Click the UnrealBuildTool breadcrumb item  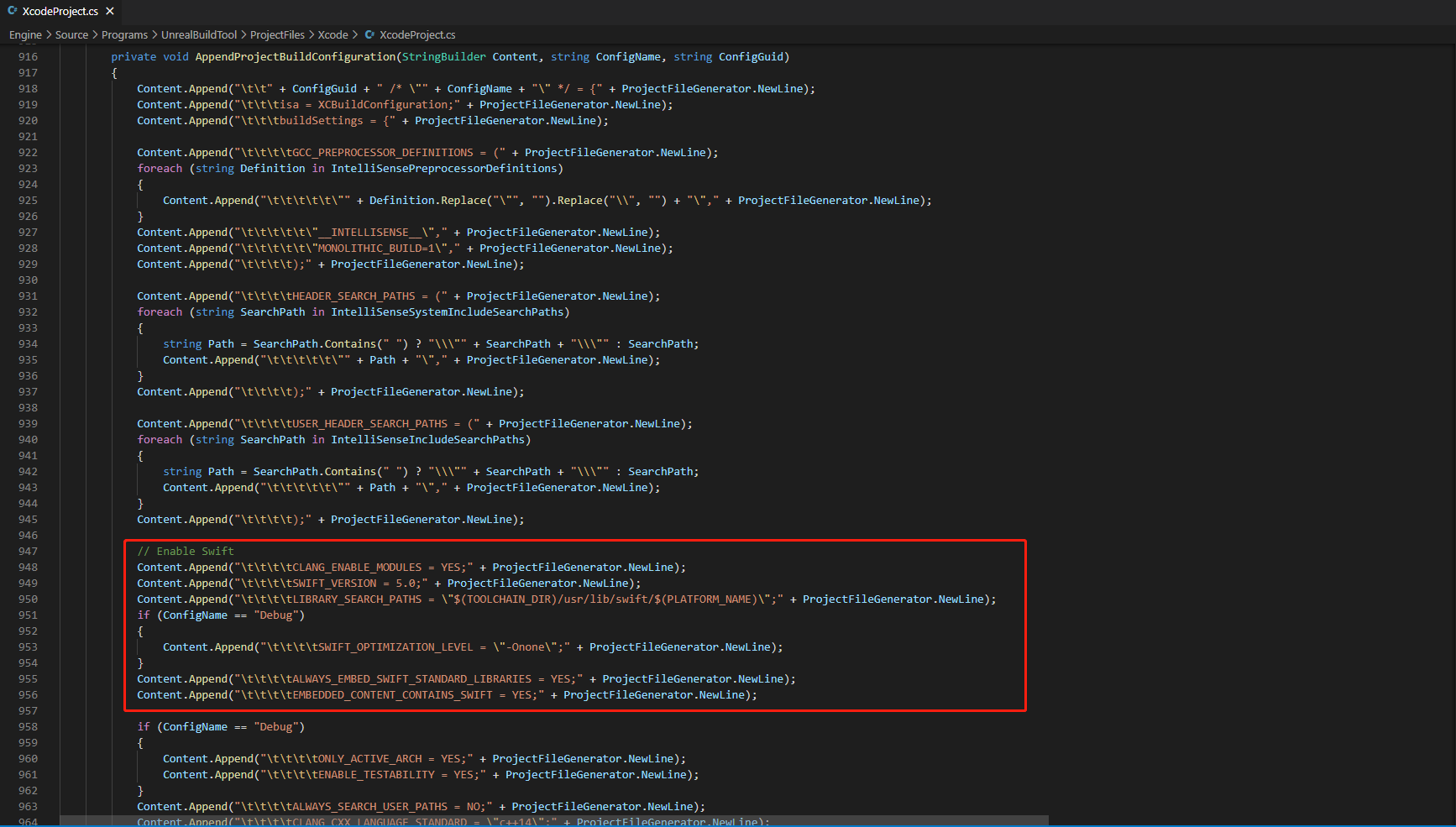coord(199,34)
